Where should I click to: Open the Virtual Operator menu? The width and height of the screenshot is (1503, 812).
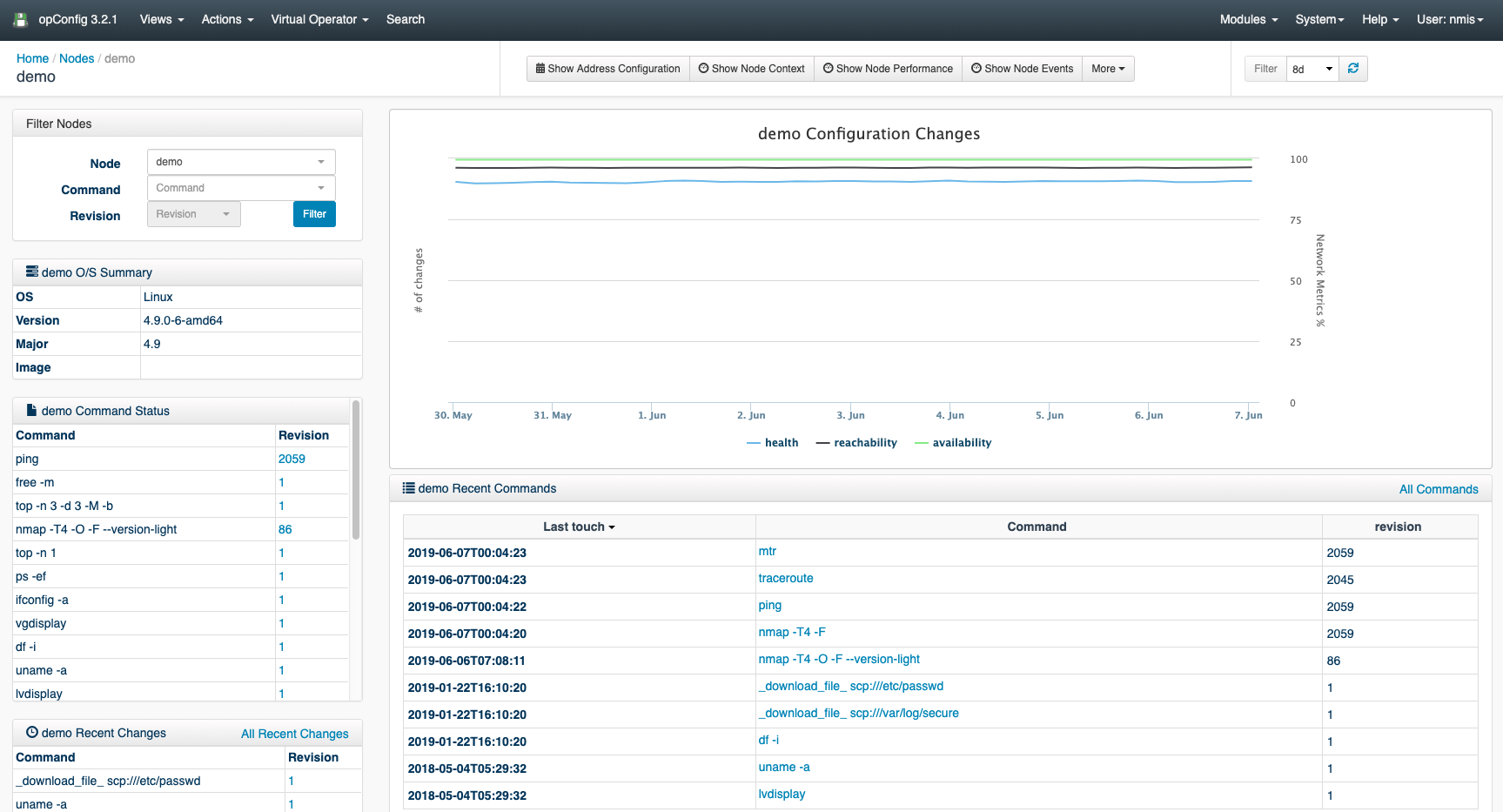tap(319, 19)
